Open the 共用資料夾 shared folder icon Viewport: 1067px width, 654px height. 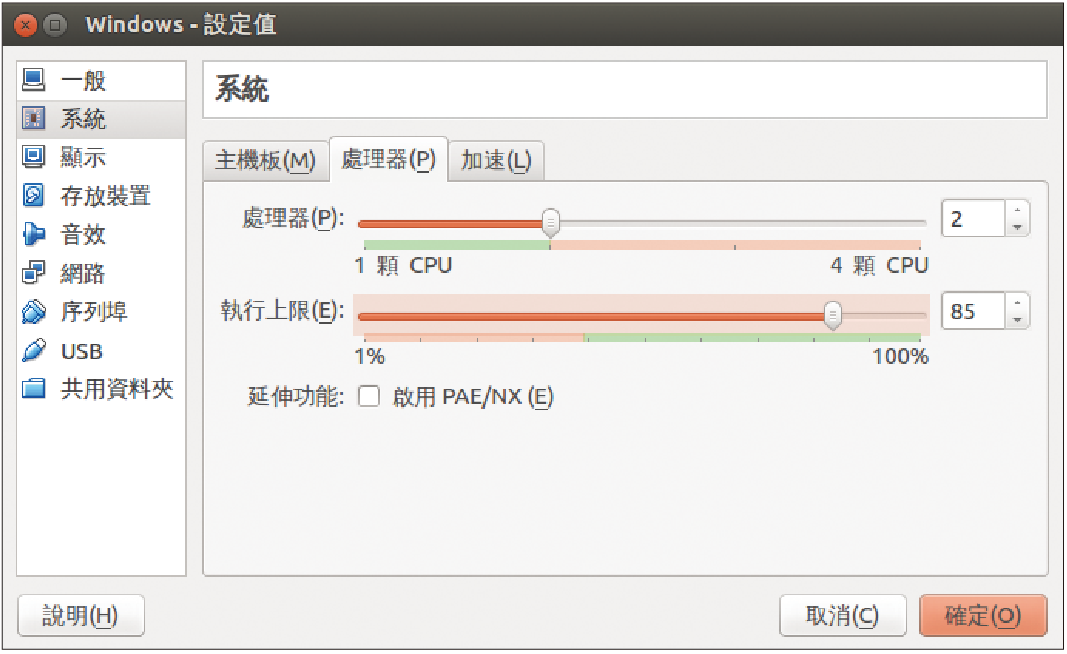pyautogui.click(x=33, y=389)
